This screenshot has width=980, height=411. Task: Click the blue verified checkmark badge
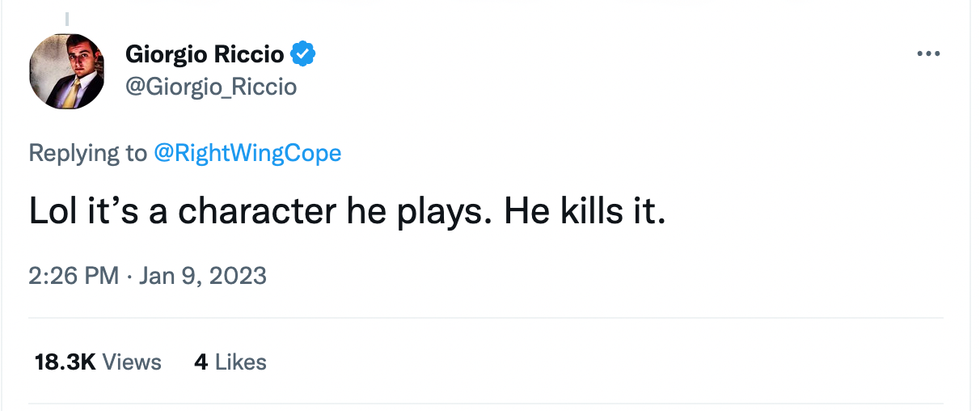click(304, 54)
